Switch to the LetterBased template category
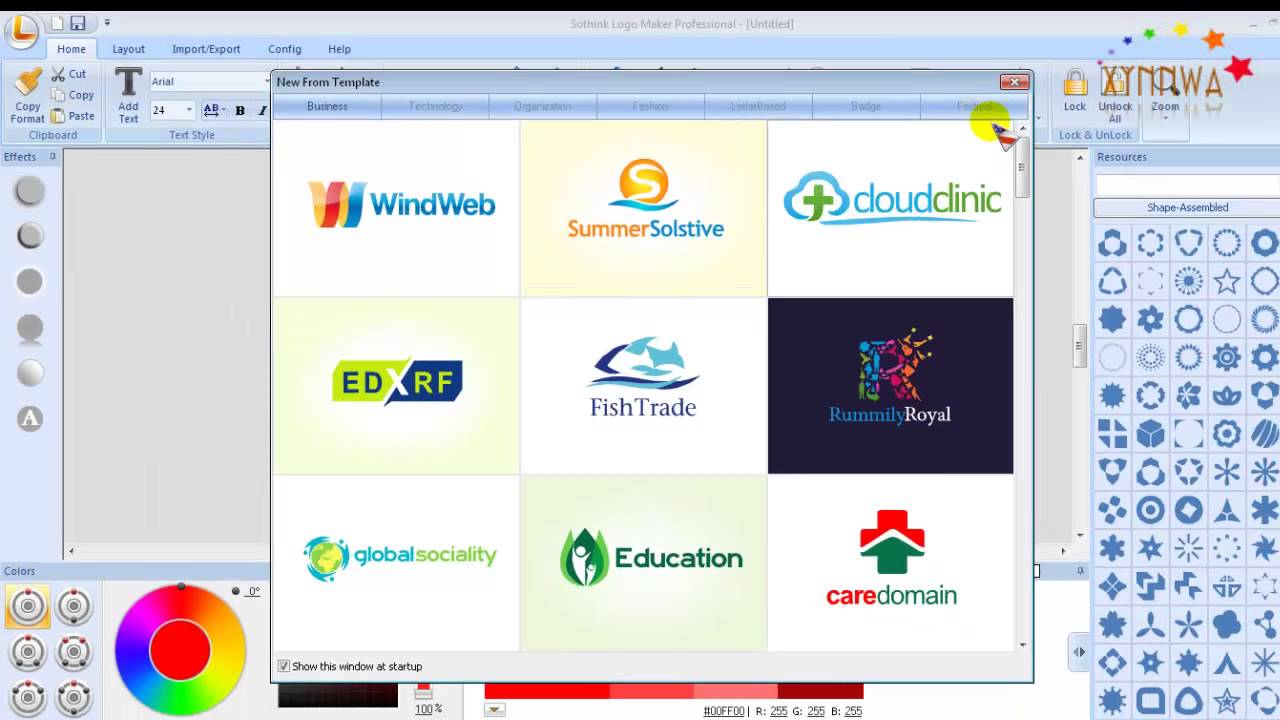 point(758,106)
